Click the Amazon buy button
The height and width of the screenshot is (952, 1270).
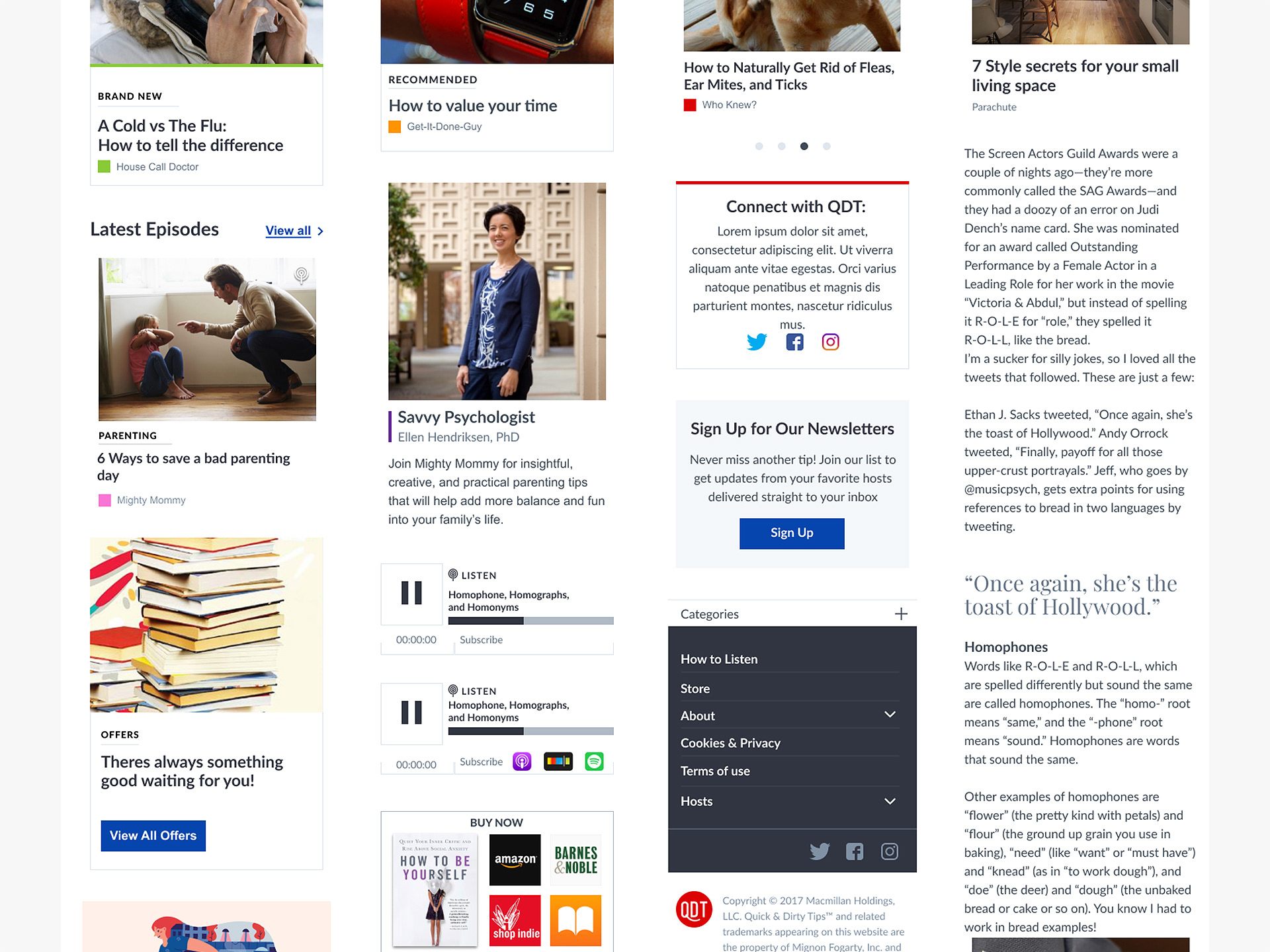515,859
